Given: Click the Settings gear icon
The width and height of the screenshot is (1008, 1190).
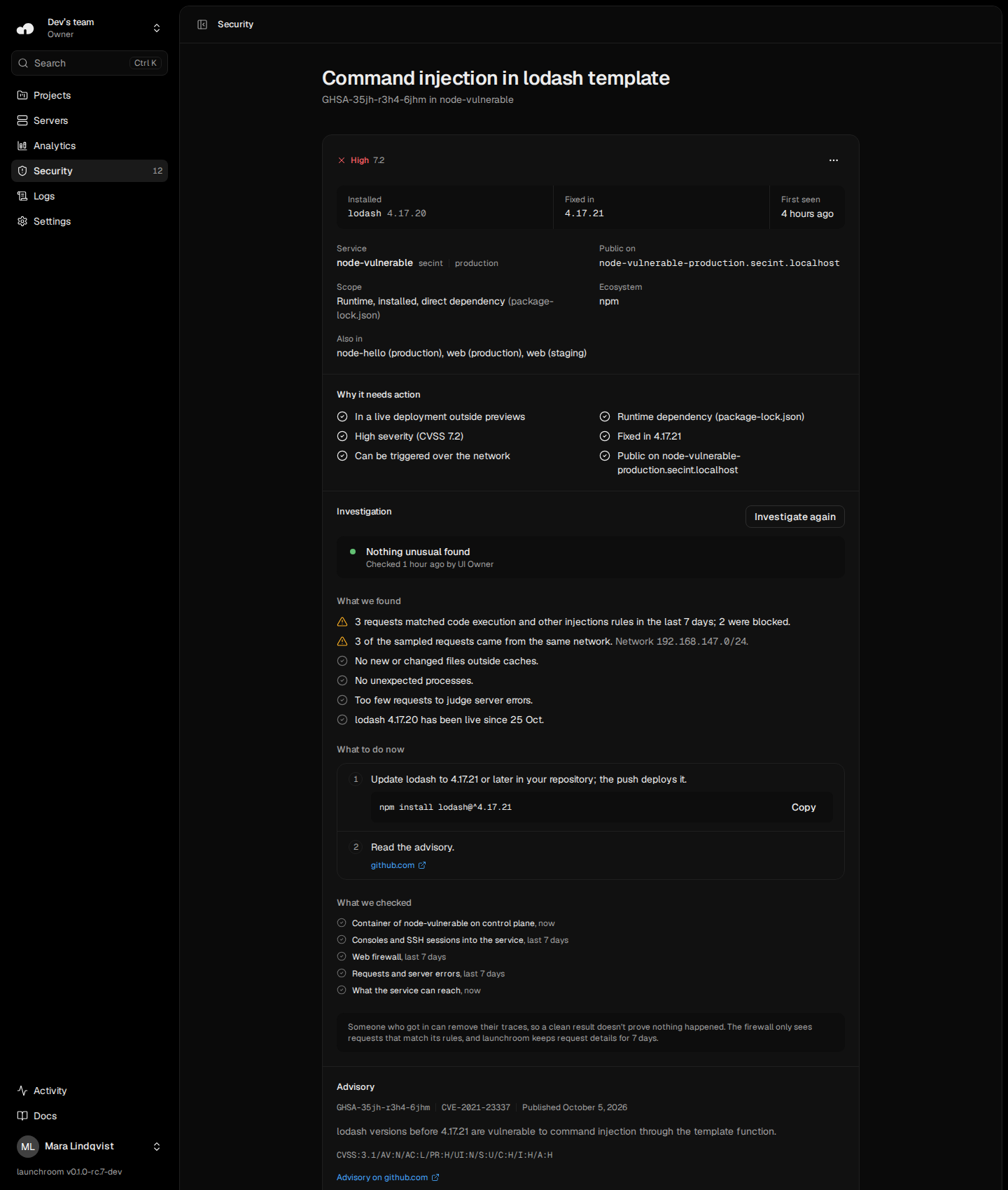Looking at the screenshot, I should point(22,221).
